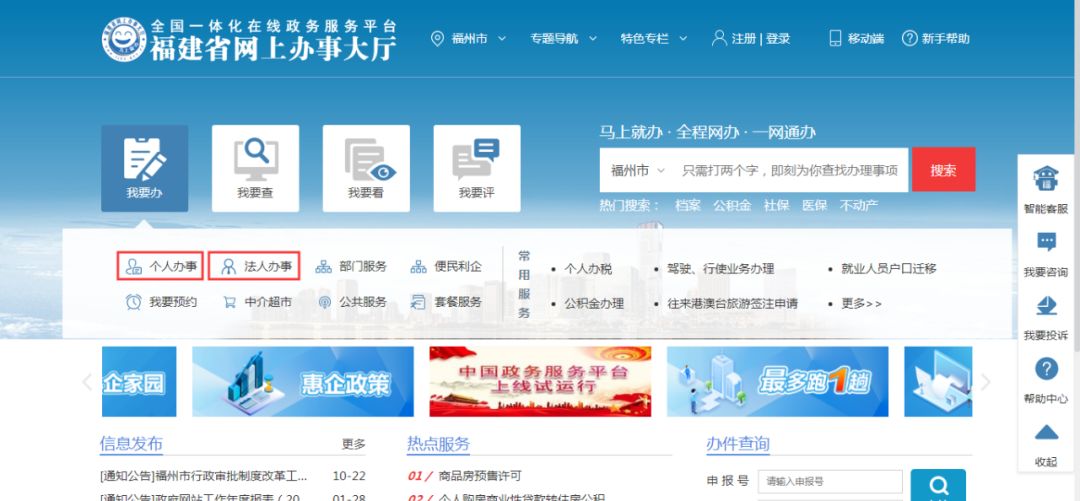Open 个人办事 with its person icon
The height and width of the screenshot is (501, 1080).
tap(160, 267)
